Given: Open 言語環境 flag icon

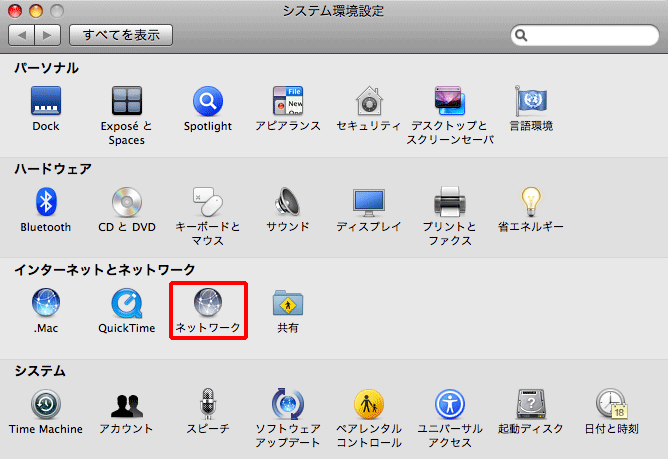Looking at the screenshot, I should (531, 101).
